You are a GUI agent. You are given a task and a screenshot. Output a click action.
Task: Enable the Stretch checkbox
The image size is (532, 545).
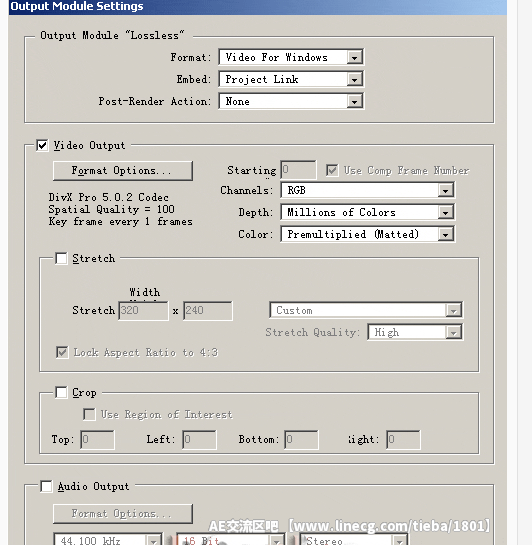61,258
